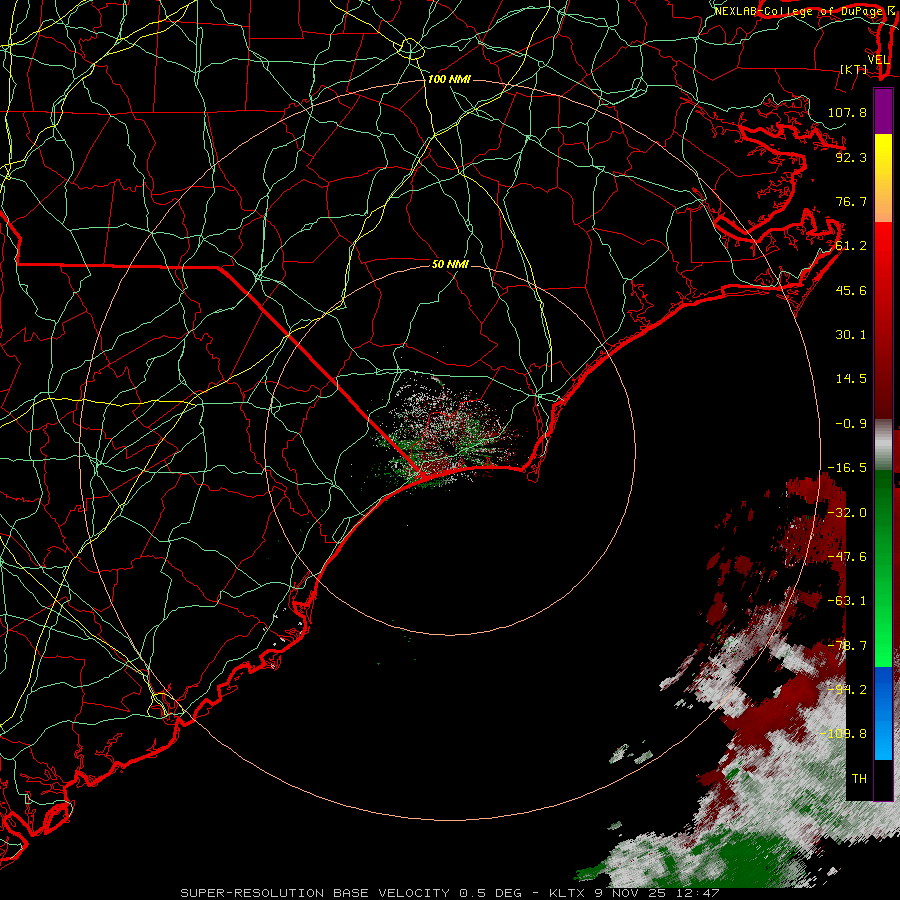Screen dimensions: 900x900
Task: Click the -32.0 value on velocity scale
Action: click(847, 513)
